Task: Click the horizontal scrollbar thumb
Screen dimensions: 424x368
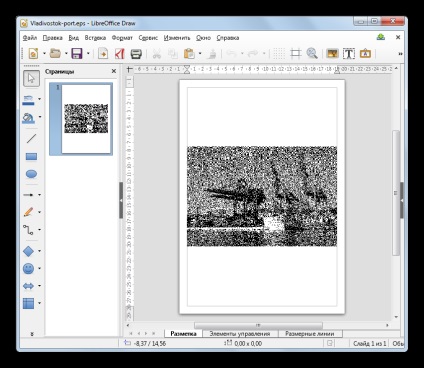Action: 258,325
